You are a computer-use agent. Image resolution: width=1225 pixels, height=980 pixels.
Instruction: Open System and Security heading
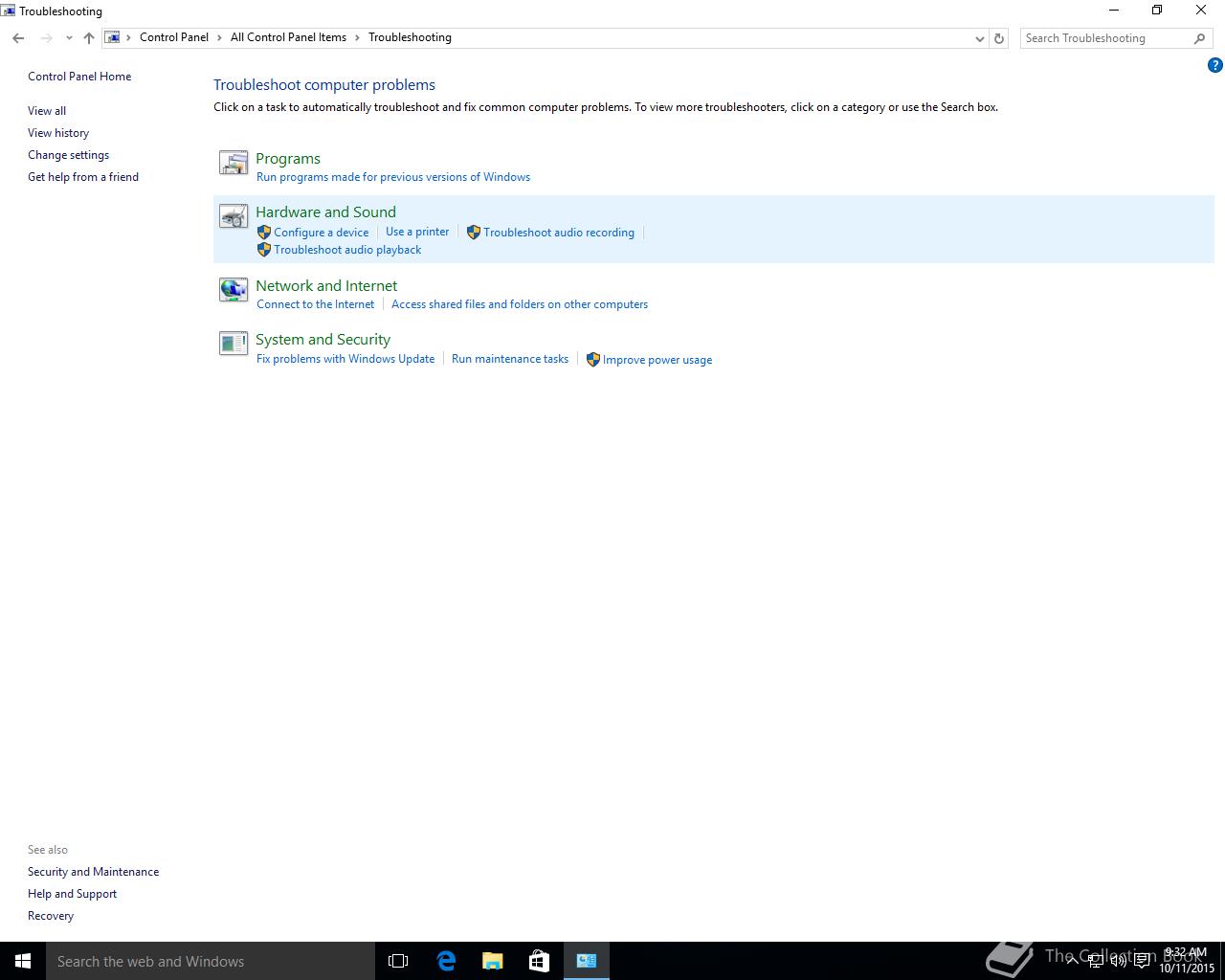click(x=323, y=340)
